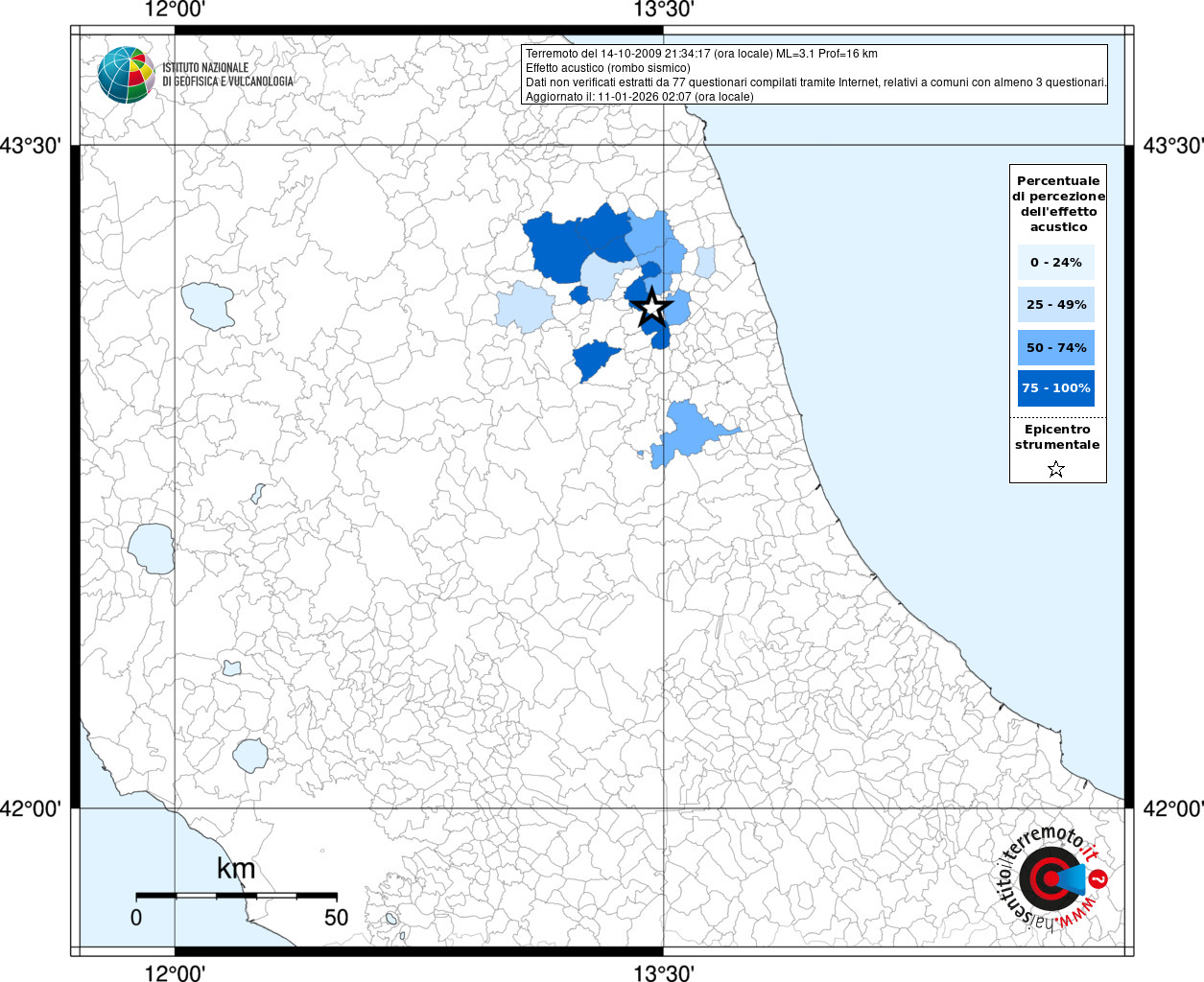Pick the 50 - 74% legend swatch
The width and height of the screenshot is (1204, 982).
(1055, 347)
